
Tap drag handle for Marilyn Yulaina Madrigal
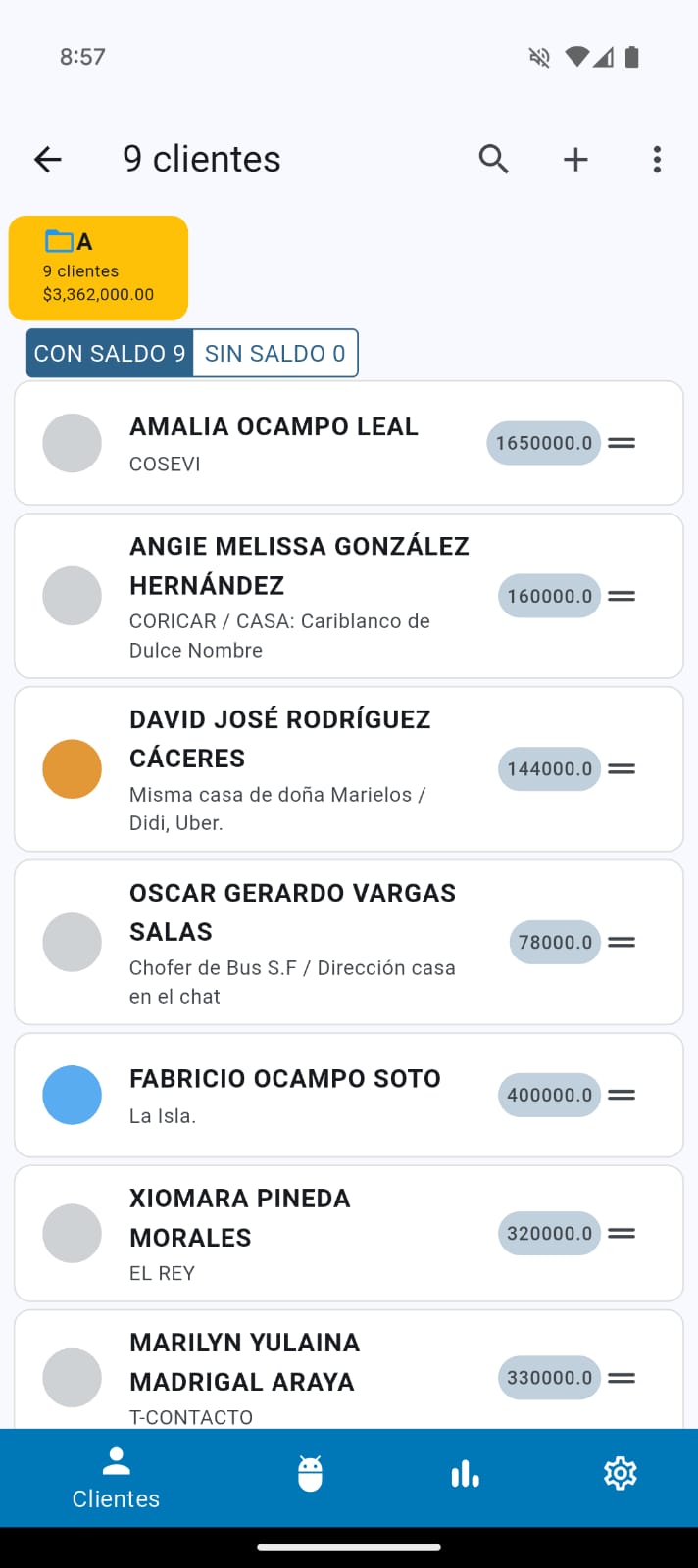coord(622,1378)
